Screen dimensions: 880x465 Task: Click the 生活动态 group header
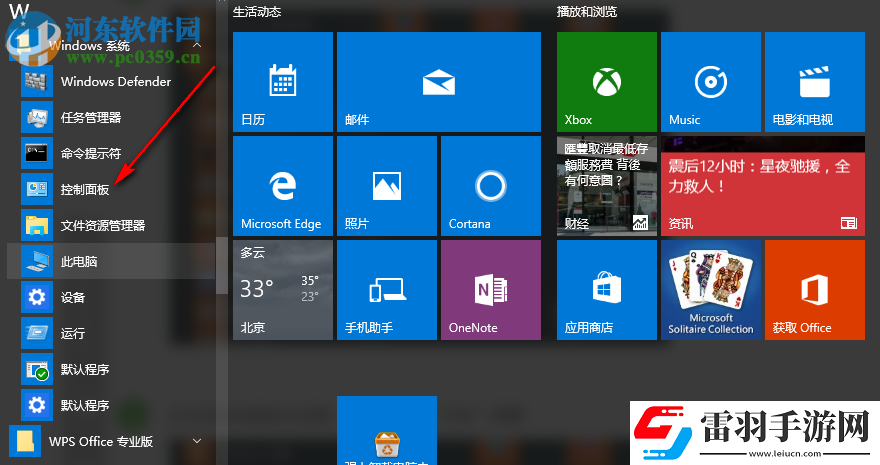pyautogui.click(x=257, y=12)
